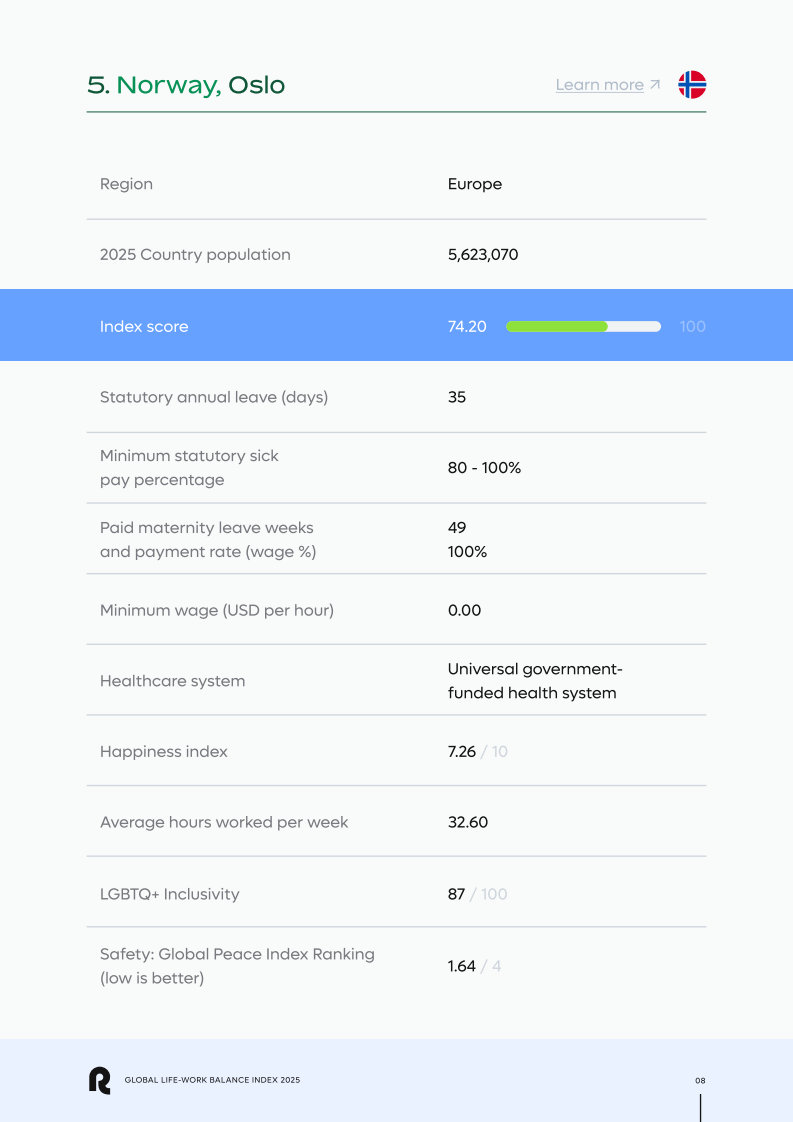This screenshot has height=1122, width=793.
Task: Click the LGBTQ+ Inclusivity score 87
Action: [456, 894]
